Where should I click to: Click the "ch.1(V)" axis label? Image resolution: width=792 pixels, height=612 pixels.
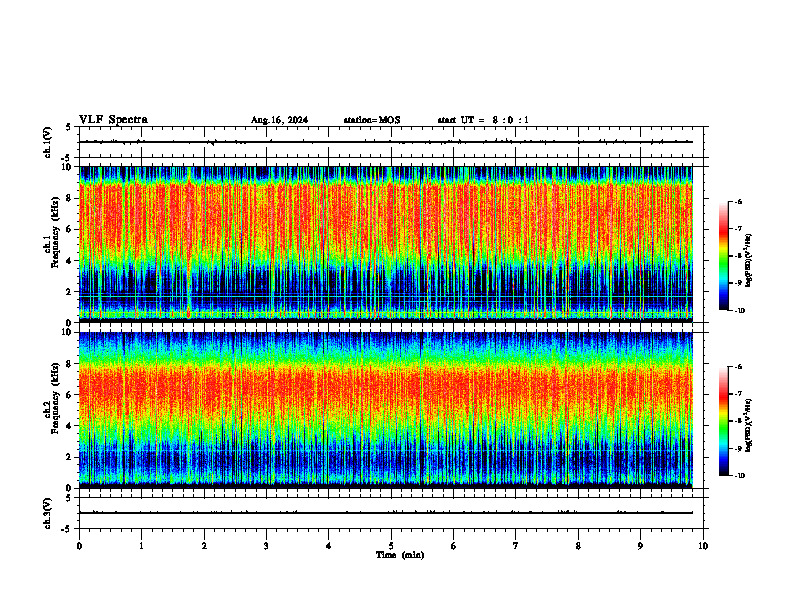click(x=47, y=142)
